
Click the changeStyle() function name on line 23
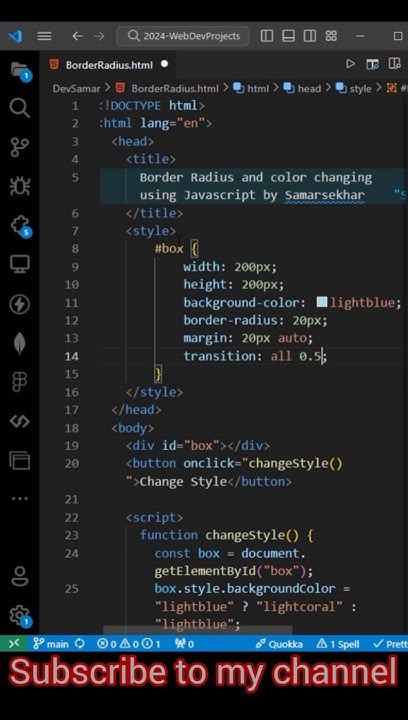pos(252,535)
